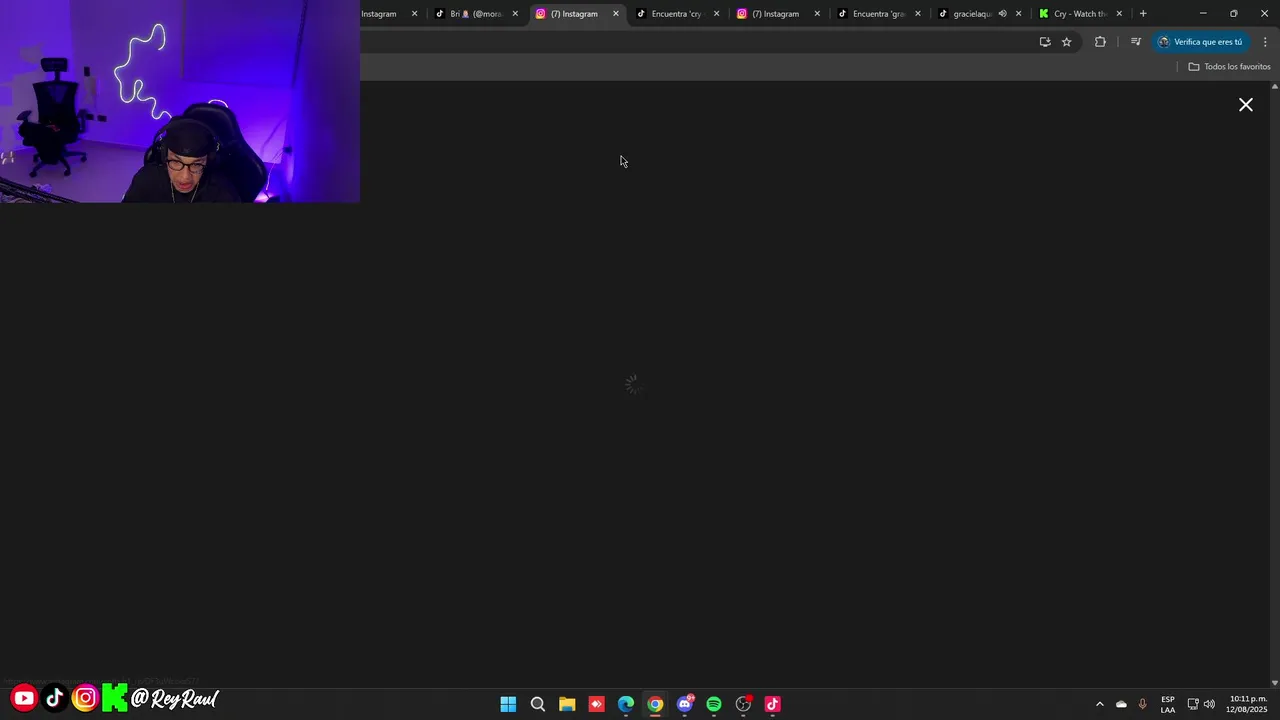
Task: Open network status tray icon
Action: click(1192, 704)
